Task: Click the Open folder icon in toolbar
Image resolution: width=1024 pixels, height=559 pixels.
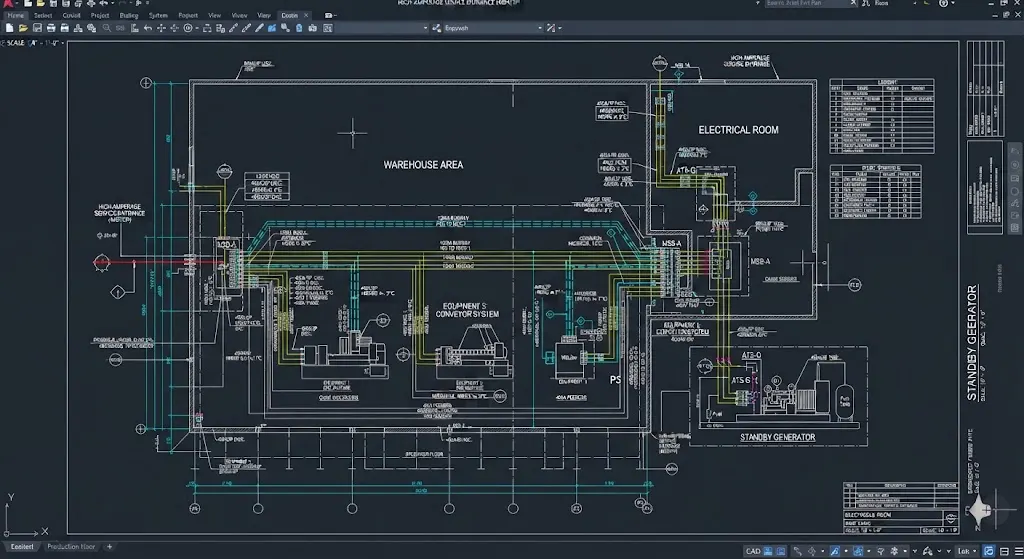Action: coord(23,28)
